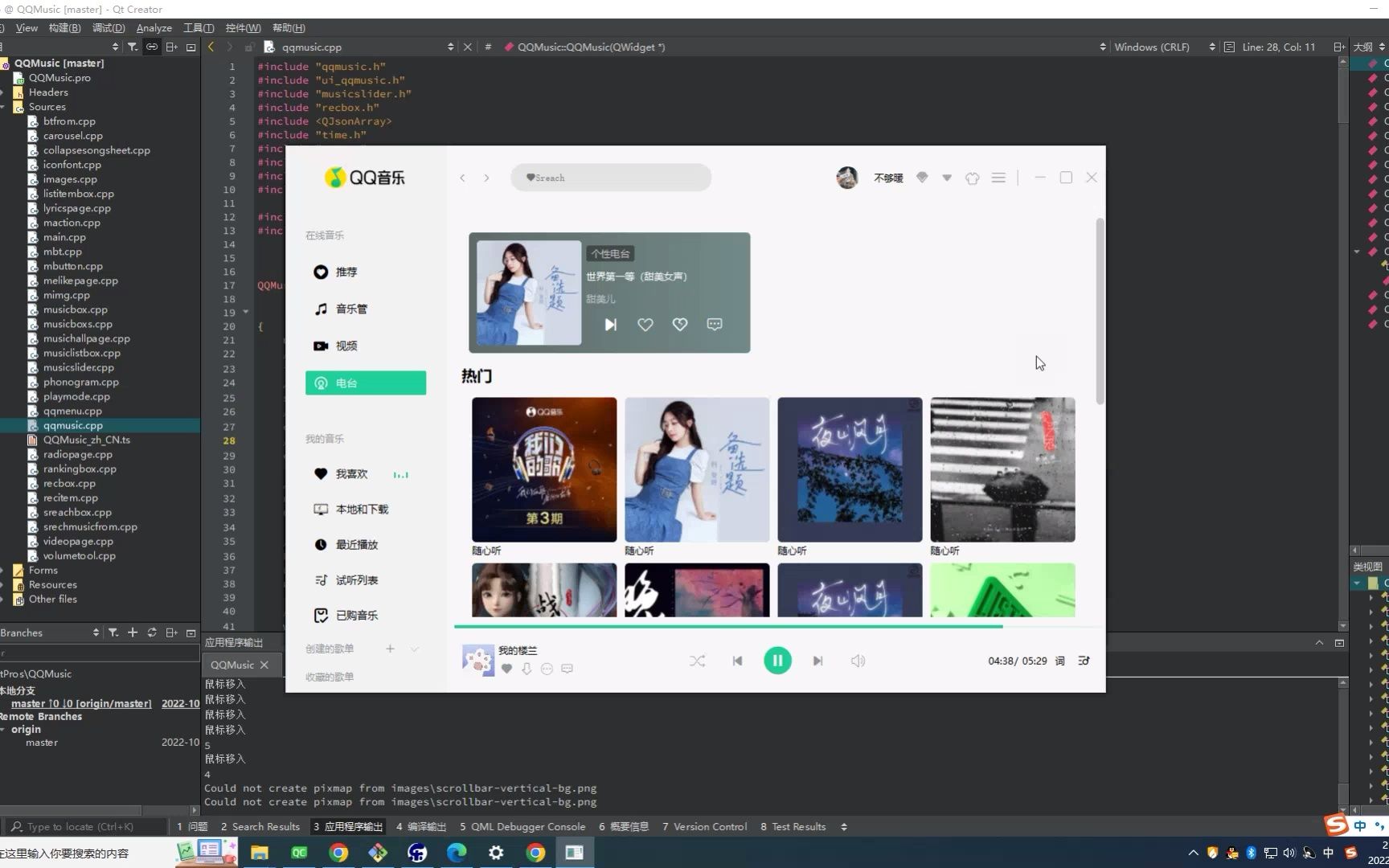Open comments on the 个性电台 card
The image size is (1389, 868).
click(x=715, y=325)
